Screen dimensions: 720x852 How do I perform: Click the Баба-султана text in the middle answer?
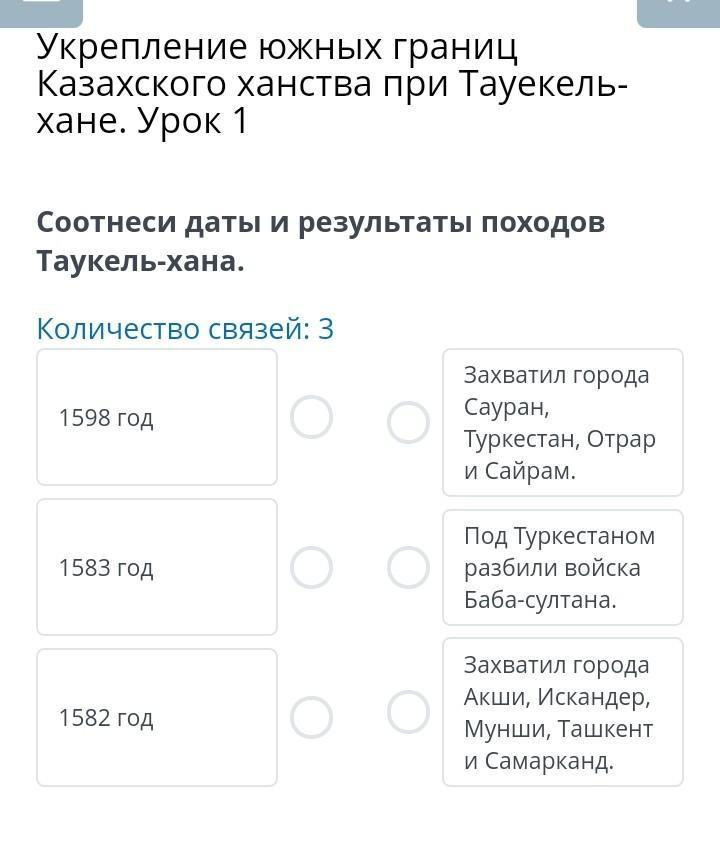click(540, 600)
